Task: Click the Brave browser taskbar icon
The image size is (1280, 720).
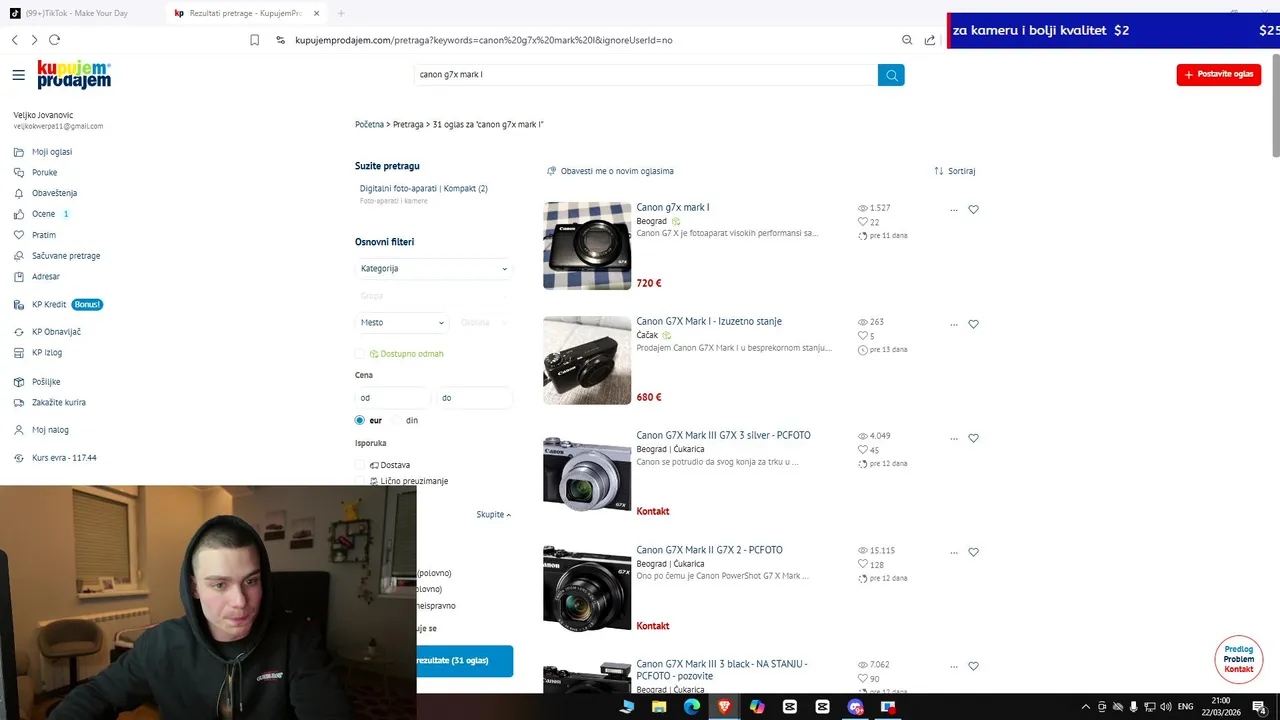Action: pos(724,706)
